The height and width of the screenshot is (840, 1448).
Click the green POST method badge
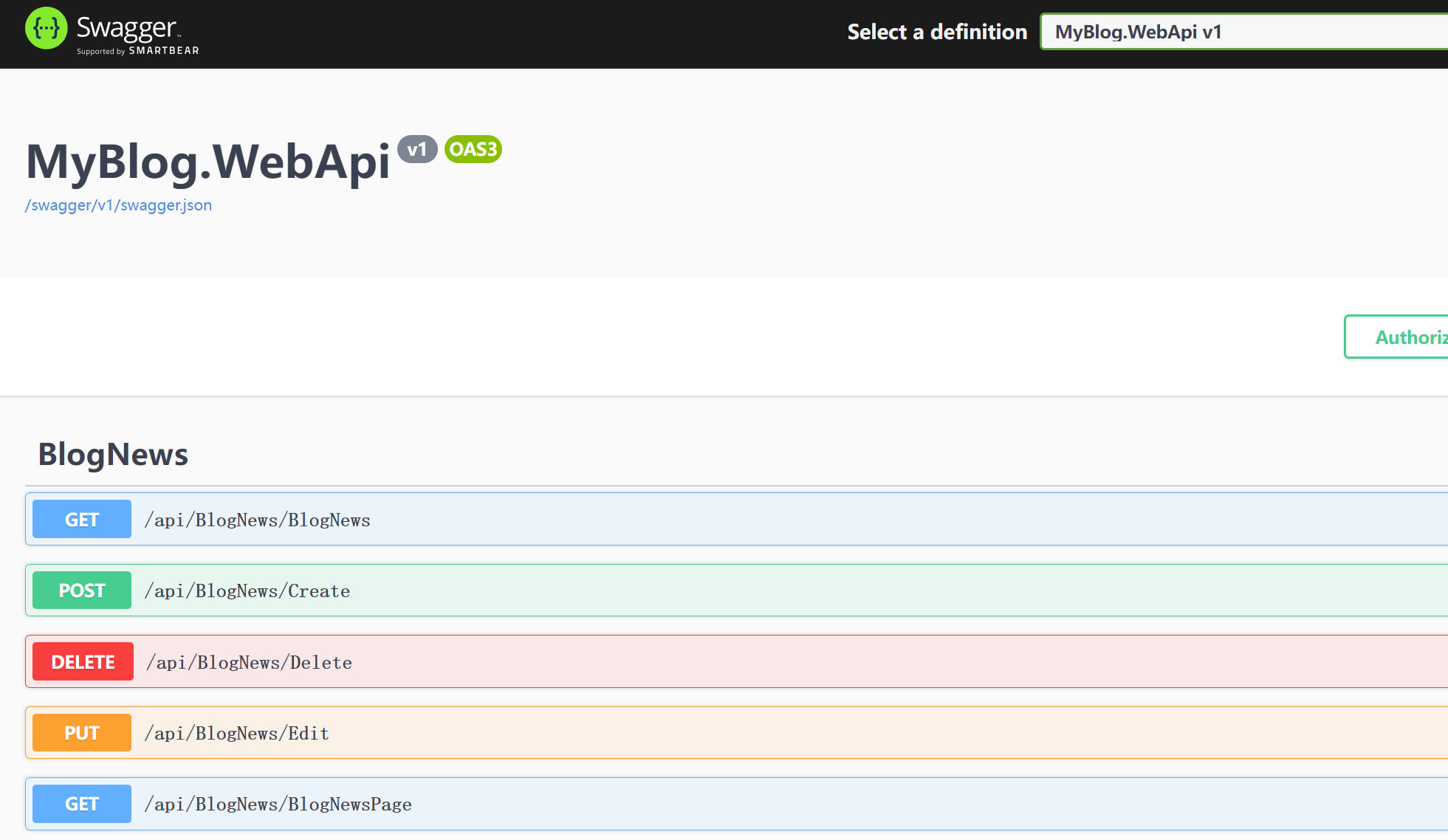[82, 591]
